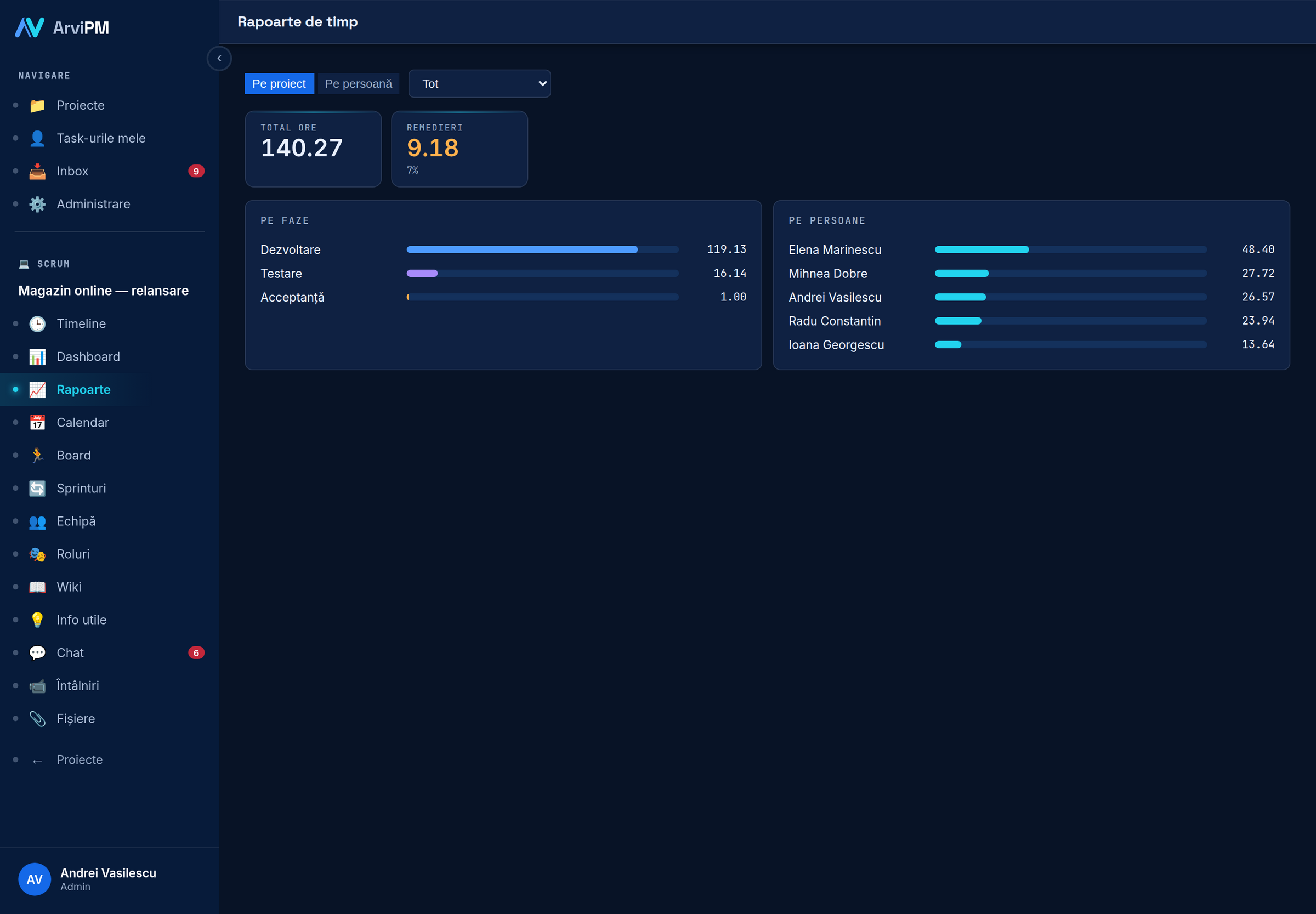Switch to Pe proiect view
The image size is (1316, 914).
(x=279, y=83)
